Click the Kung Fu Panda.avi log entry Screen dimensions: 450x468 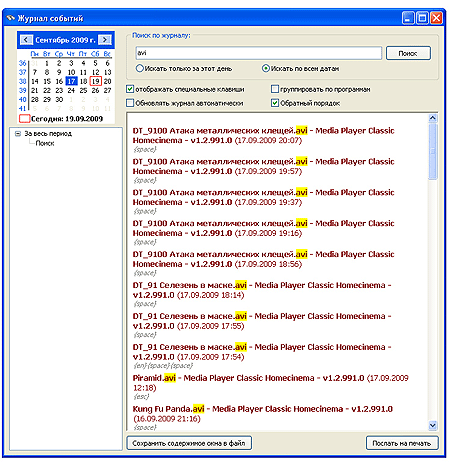[263, 414]
